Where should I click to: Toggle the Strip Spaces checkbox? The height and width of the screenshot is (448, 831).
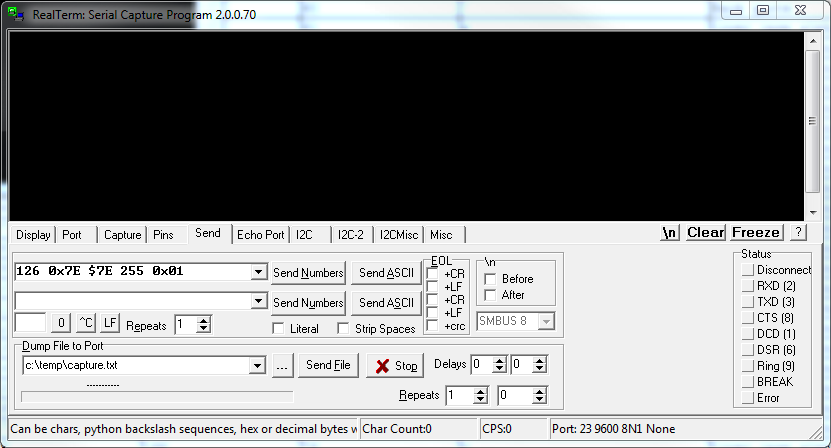343,329
